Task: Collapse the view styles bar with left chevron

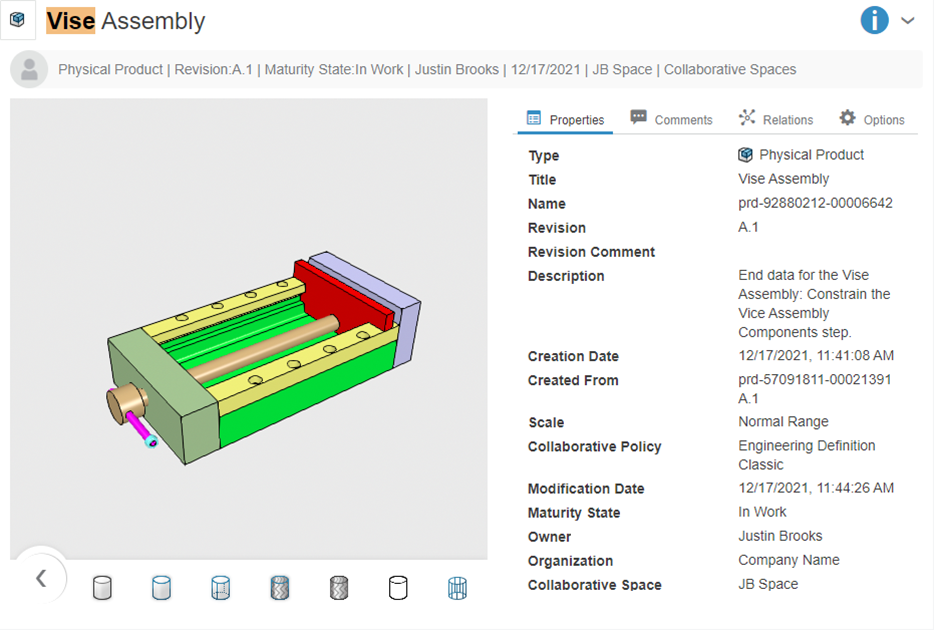Action: point(41,578)
